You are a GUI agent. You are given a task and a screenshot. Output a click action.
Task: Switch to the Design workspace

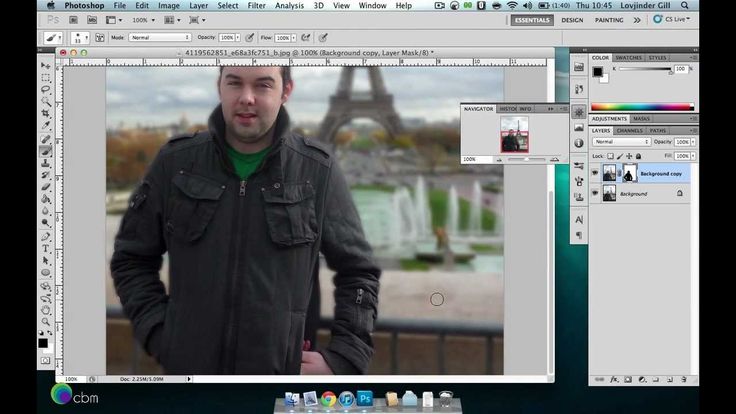(572, 19)
